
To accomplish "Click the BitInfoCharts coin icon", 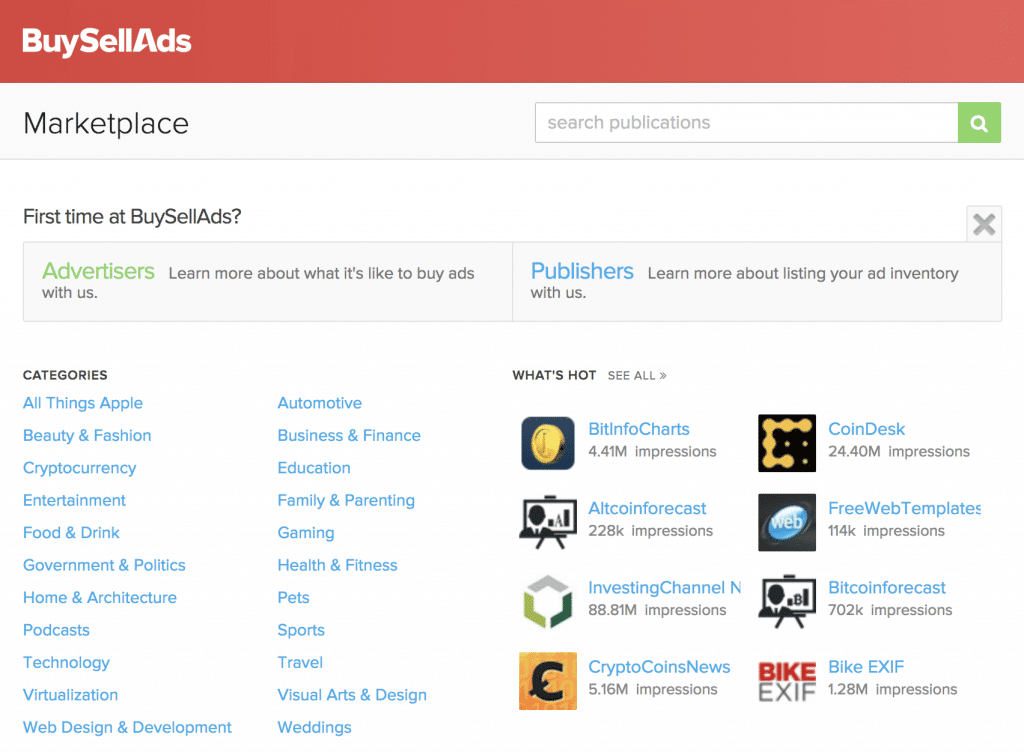I will pyautogui.click(x=548, y=443).
